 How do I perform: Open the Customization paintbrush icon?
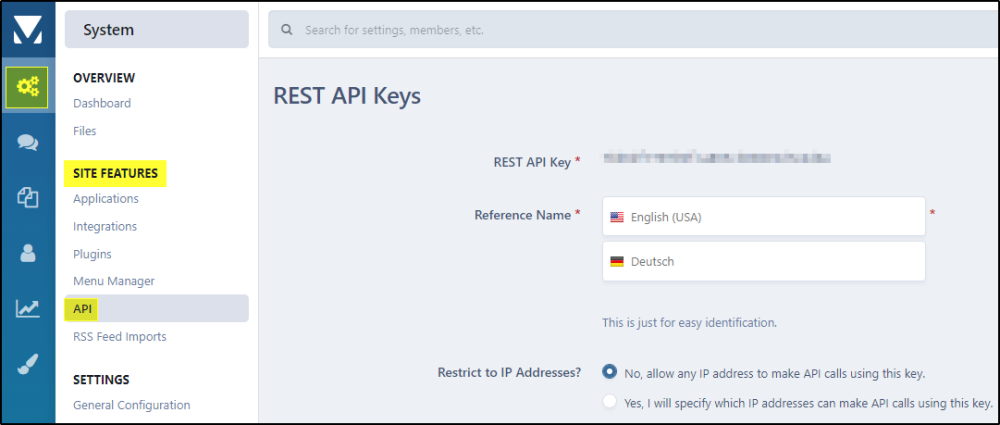coord(27,364)
